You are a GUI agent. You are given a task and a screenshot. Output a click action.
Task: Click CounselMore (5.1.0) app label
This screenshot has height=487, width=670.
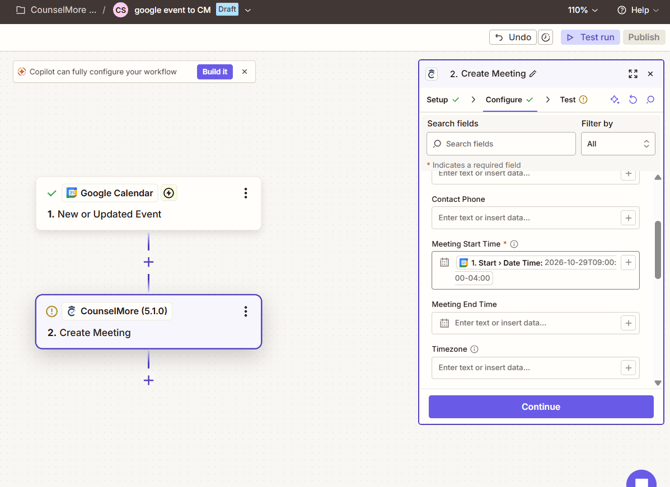pyautogui.click(x=118, y=311)
